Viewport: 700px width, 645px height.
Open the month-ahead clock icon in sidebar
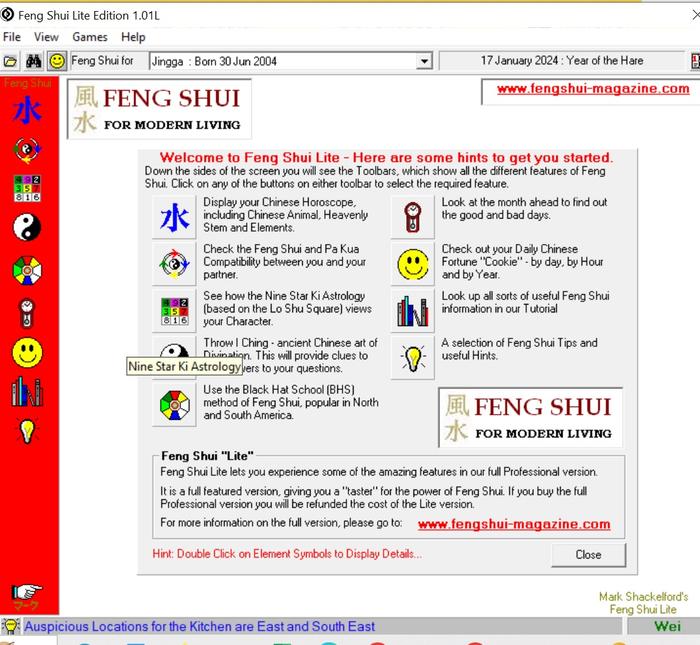(27, 312)
